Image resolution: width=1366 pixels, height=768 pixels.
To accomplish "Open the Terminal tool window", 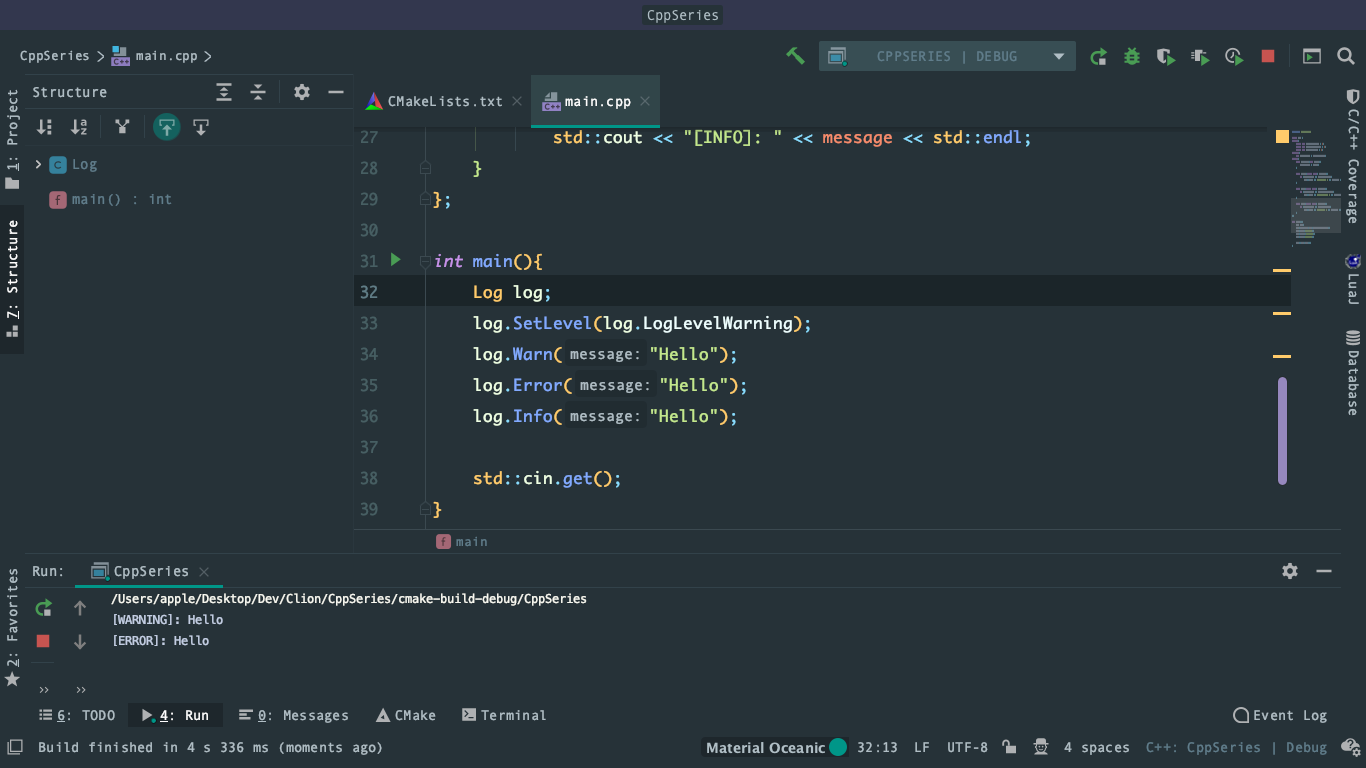I will [504, 715].
